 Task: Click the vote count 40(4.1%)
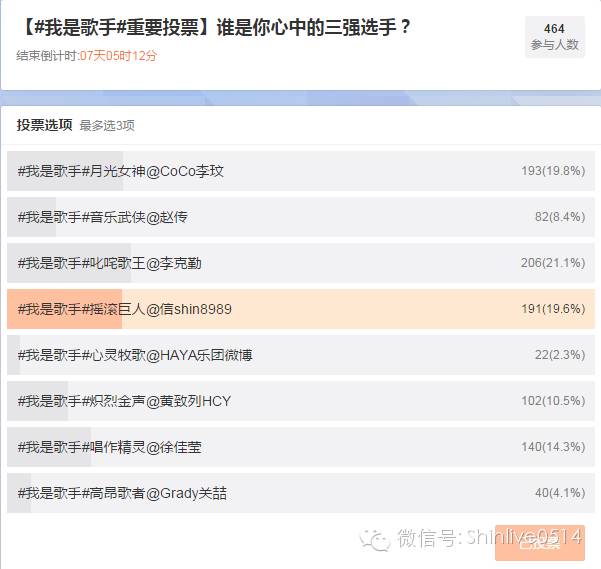(560, 493)
